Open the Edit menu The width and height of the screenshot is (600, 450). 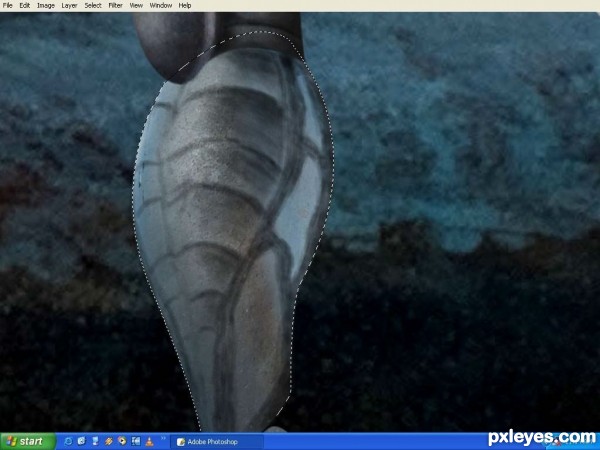(x=24, y=5)
